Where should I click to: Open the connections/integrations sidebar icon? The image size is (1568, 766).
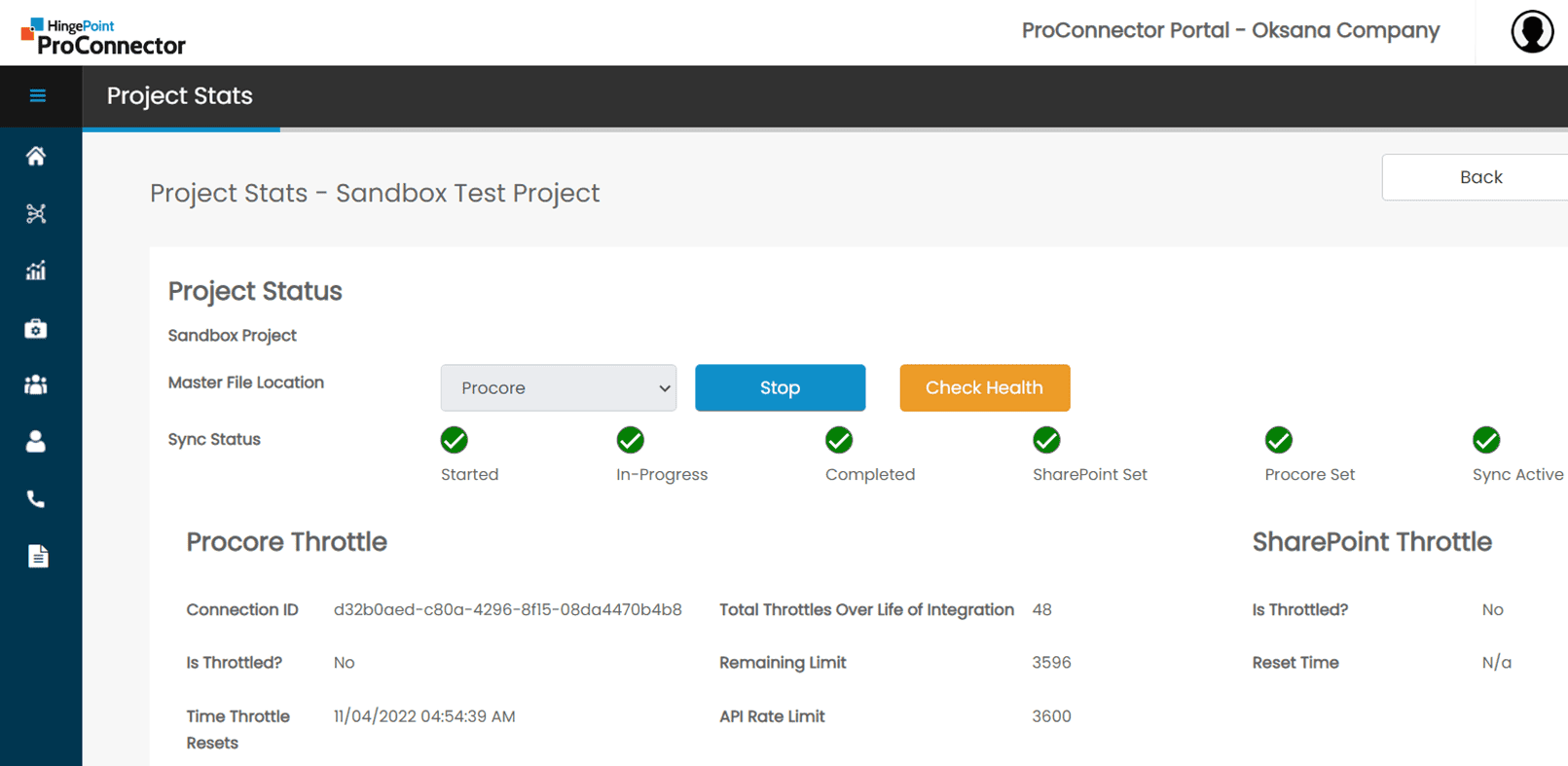click(x=35, y=213)
